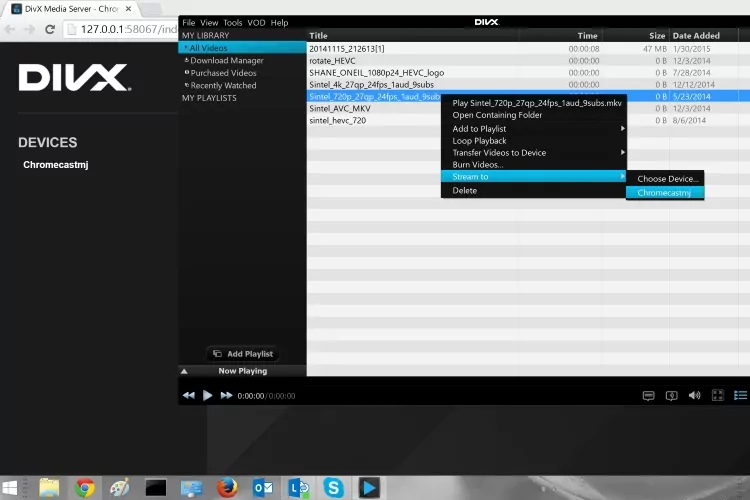Click the MY PLAYLISTS heading
This screenshot has height=500, width=750.
(209, 98)
